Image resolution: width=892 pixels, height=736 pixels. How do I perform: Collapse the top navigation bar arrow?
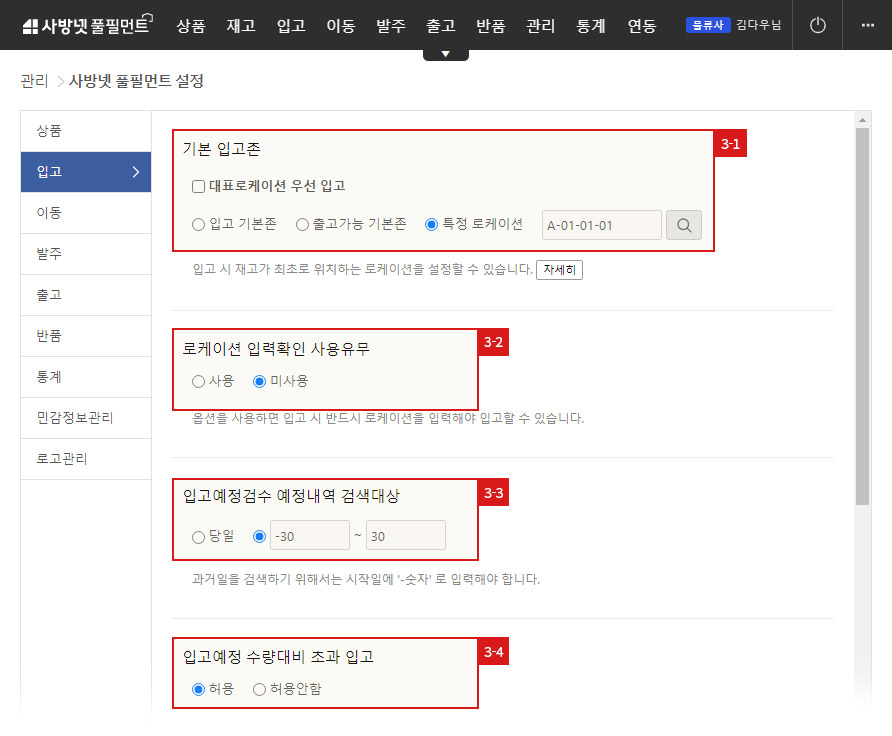tap(444, 50)
